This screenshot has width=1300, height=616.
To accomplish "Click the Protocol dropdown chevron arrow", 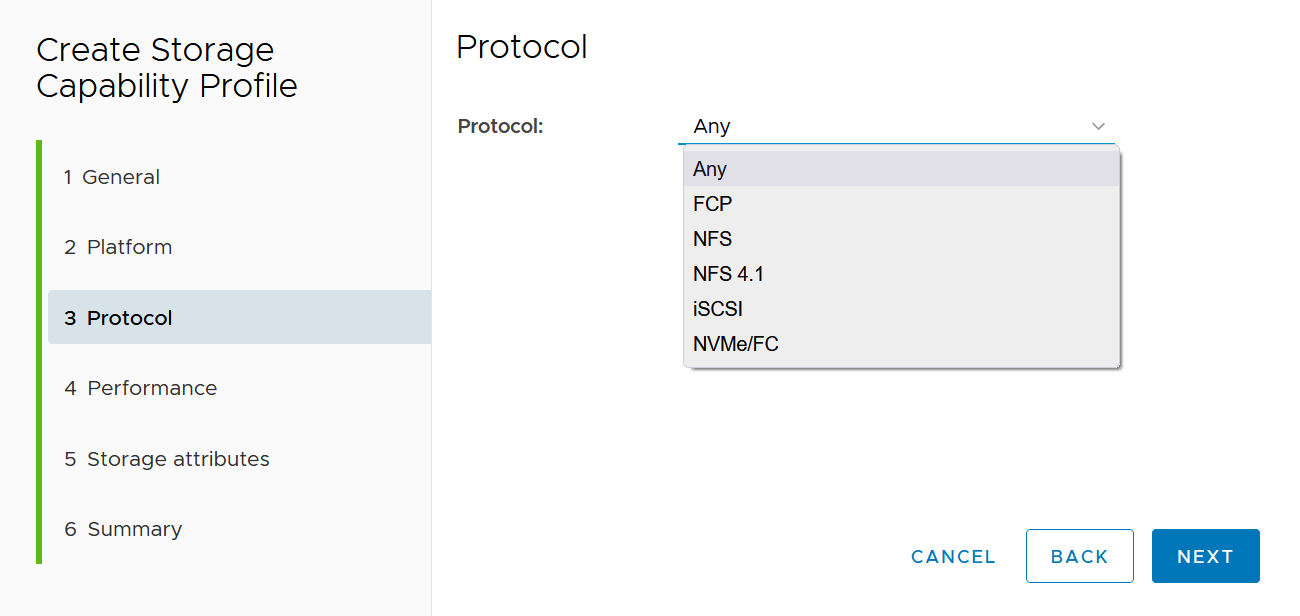I will point(1098,127).
